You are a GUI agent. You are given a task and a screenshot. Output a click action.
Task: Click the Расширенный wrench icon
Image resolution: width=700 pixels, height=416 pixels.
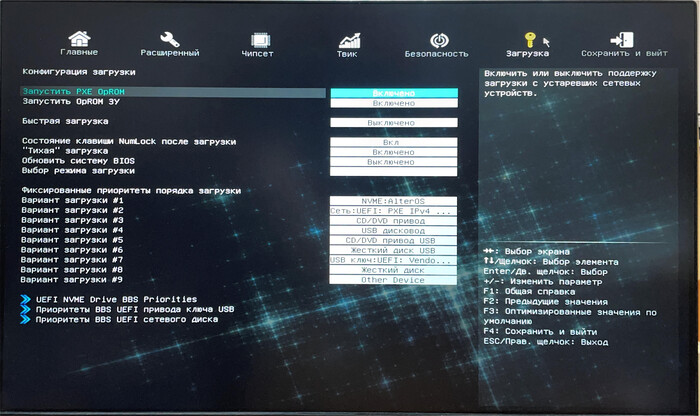(169, 37)
